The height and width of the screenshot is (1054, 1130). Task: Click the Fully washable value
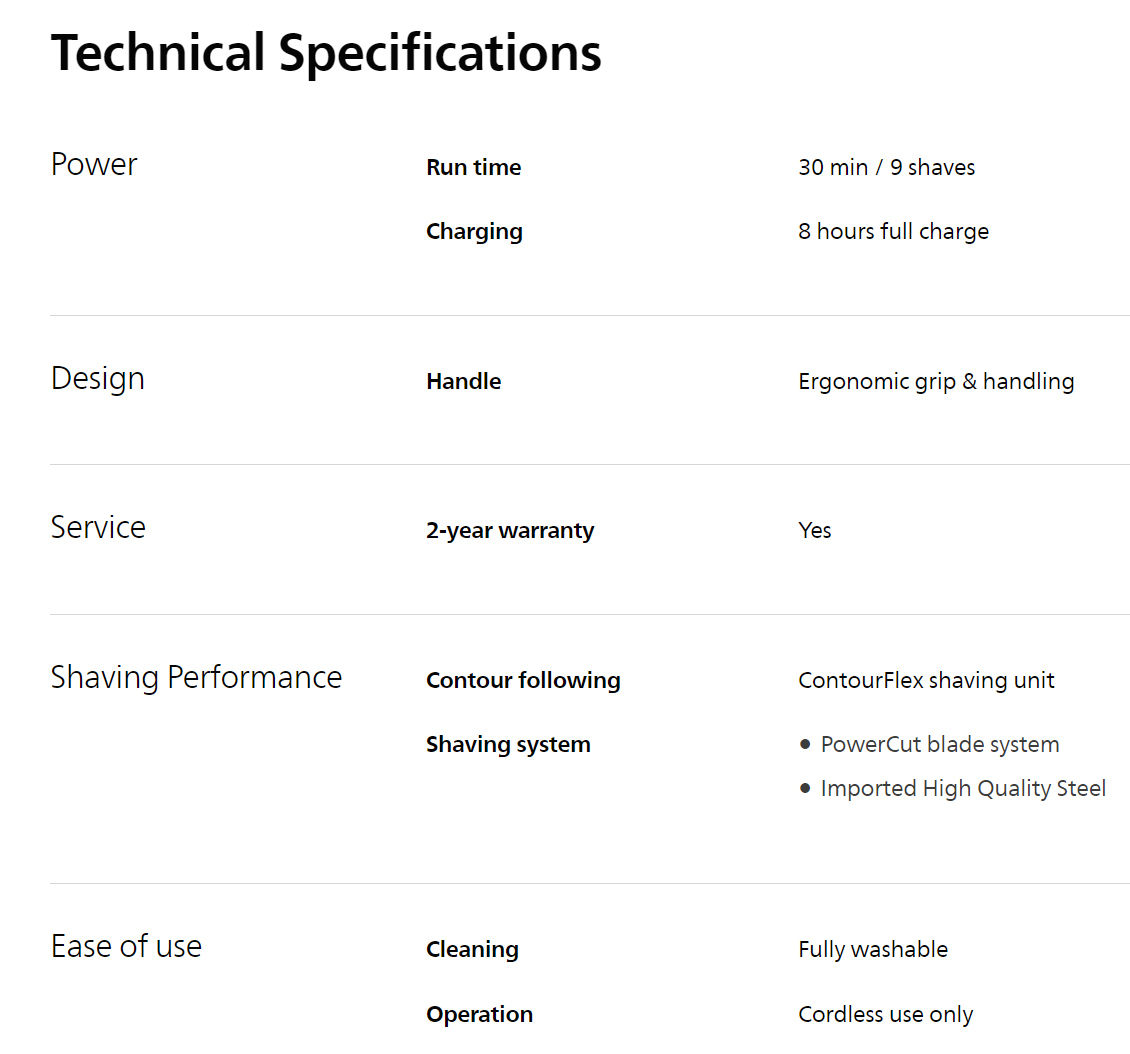point(873,950)
